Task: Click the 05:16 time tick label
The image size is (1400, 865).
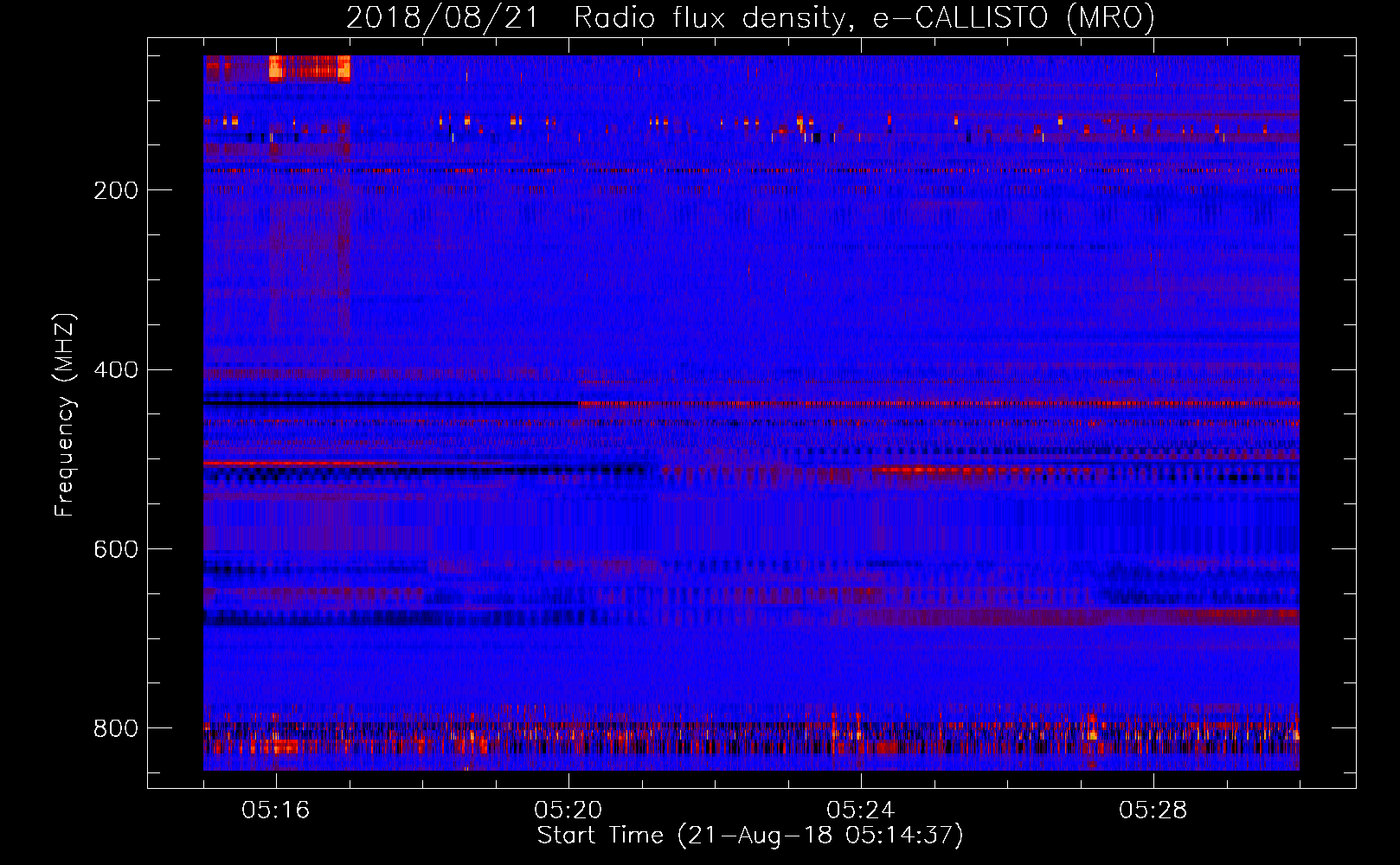Action: pos(276,811)
